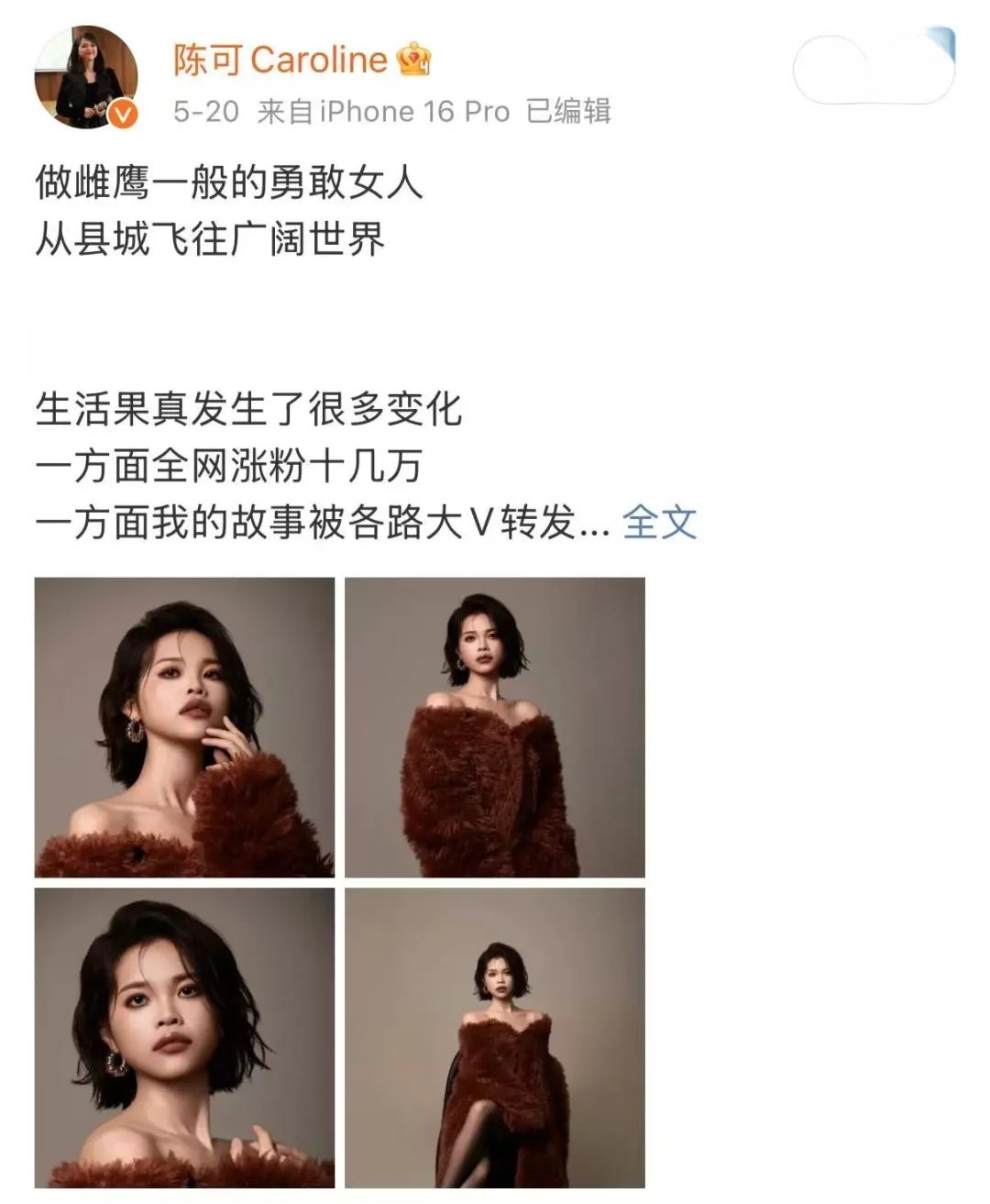This screenshot has width=990, height=1204.
Task: Tap the crown membership icon beside username
Action: [413, 60]
